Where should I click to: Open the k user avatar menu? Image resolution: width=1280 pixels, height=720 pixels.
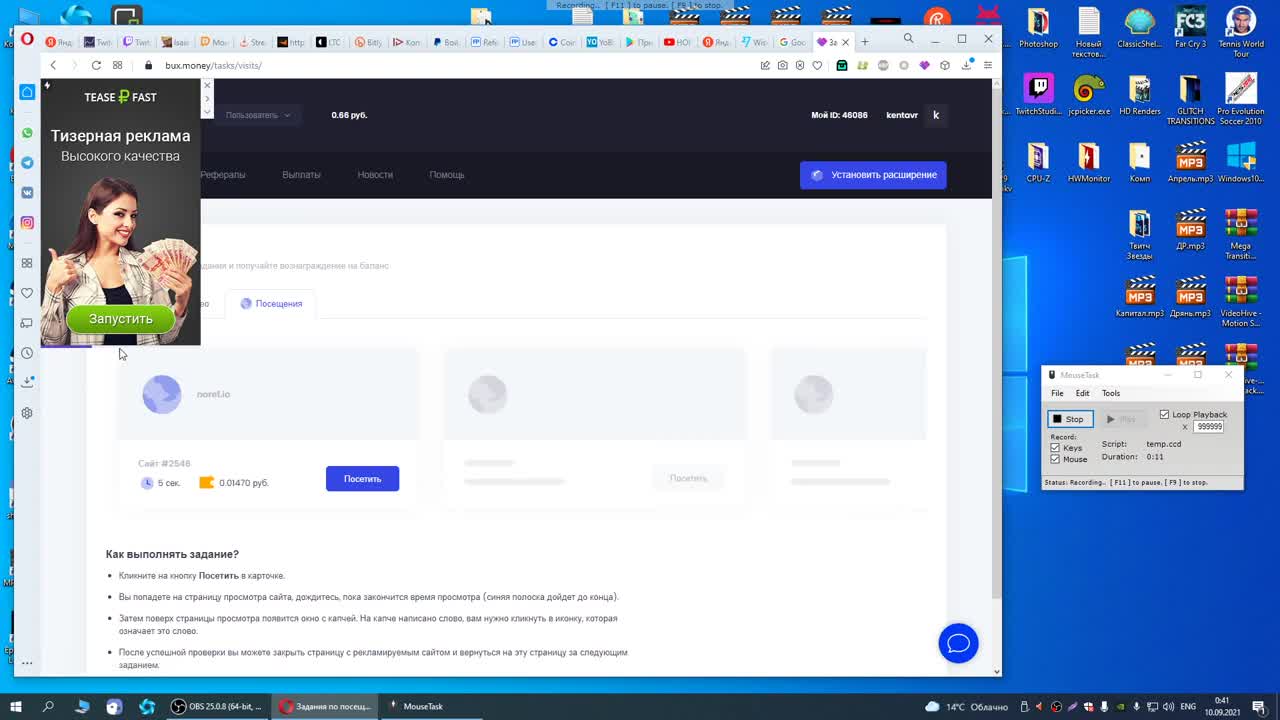click(x=936, y=115)
